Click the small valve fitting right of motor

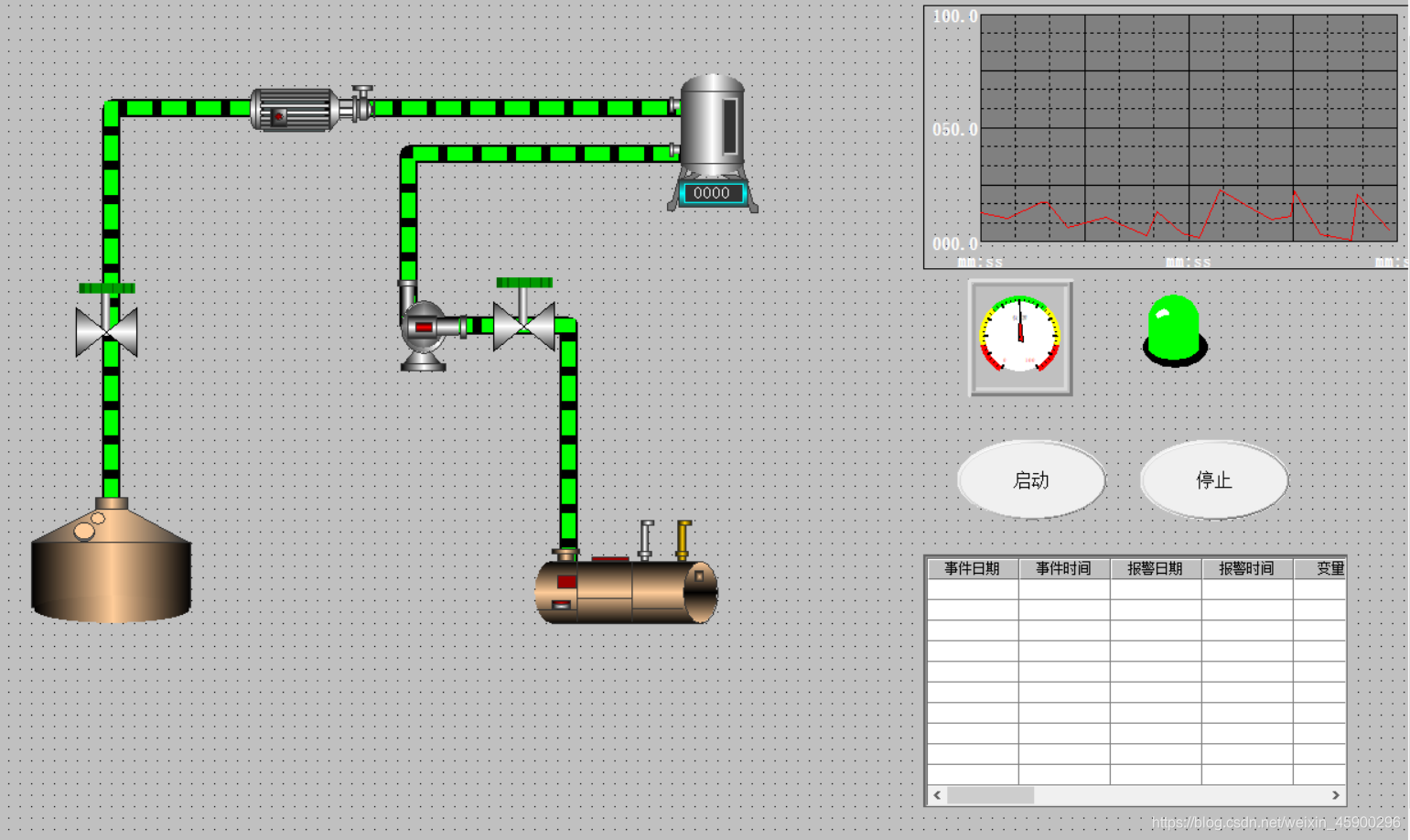362,103
